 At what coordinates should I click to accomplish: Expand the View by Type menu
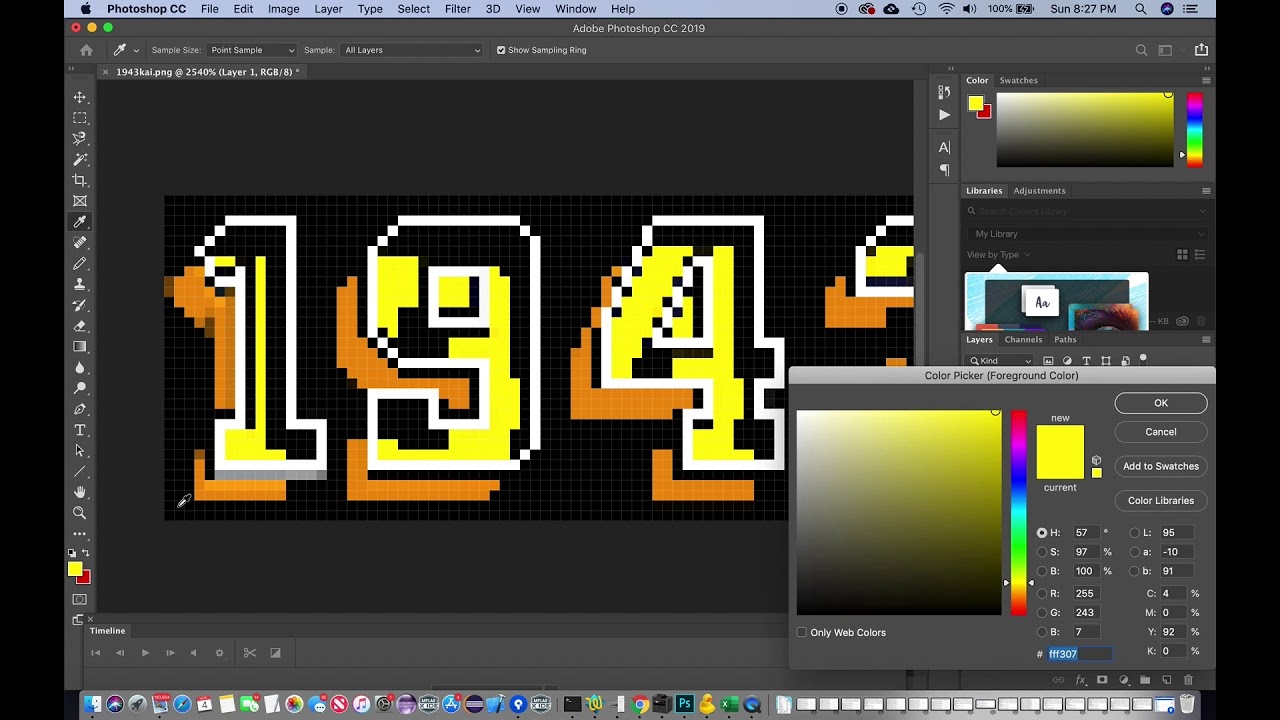coord(998,255)
